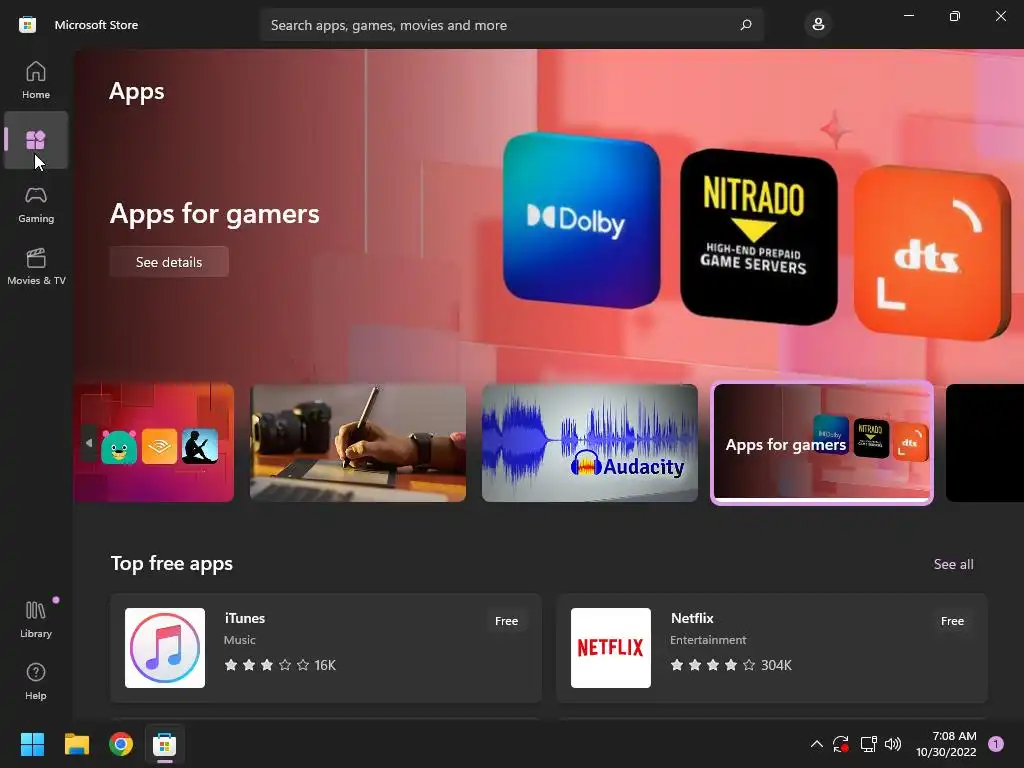Click Free button for Netflix
Image resolution: width=1024 pixels, height=768 pixels.
click(952, 621)
